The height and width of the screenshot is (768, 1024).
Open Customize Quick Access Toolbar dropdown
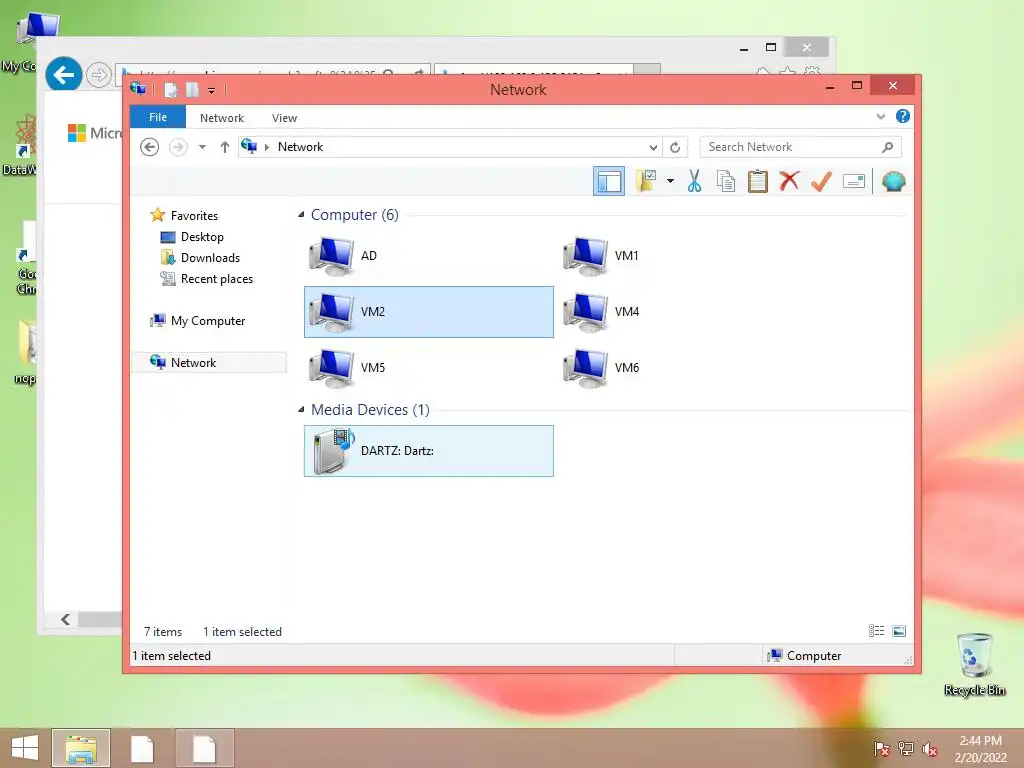click(x=212, y=90)
